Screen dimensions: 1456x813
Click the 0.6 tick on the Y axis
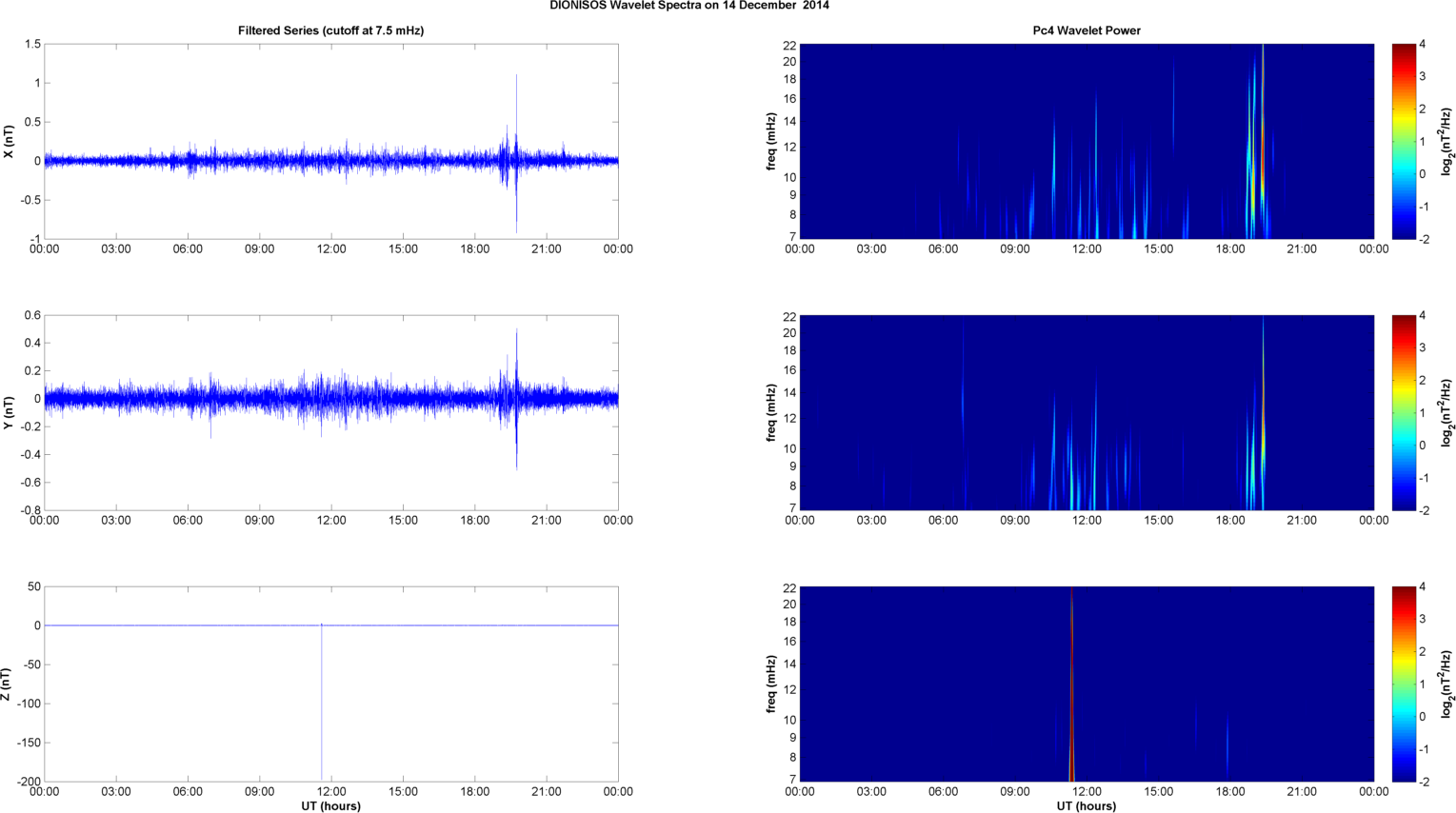point(32,315)
